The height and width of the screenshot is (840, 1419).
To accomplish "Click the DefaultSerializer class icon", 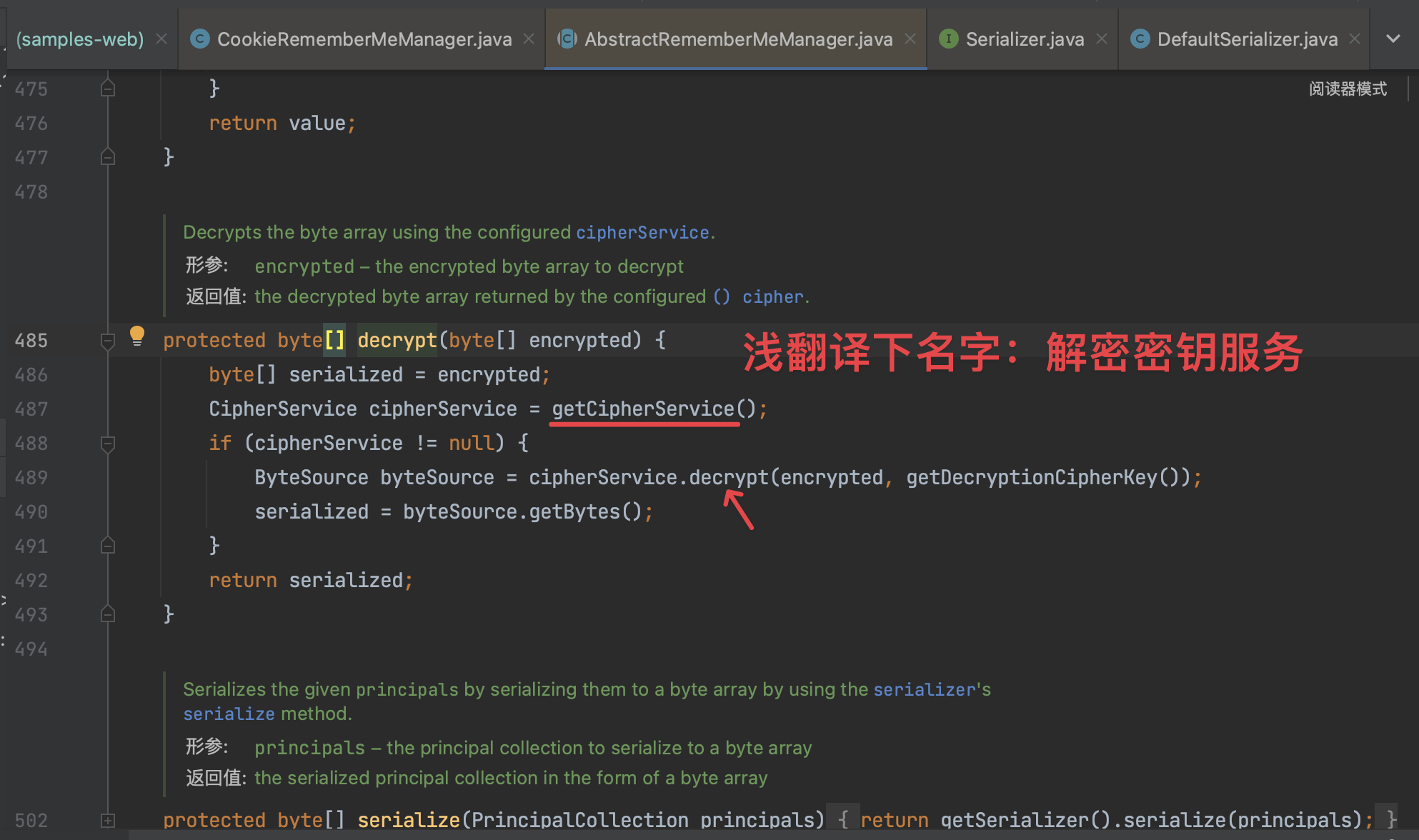I will (1140, 39).
